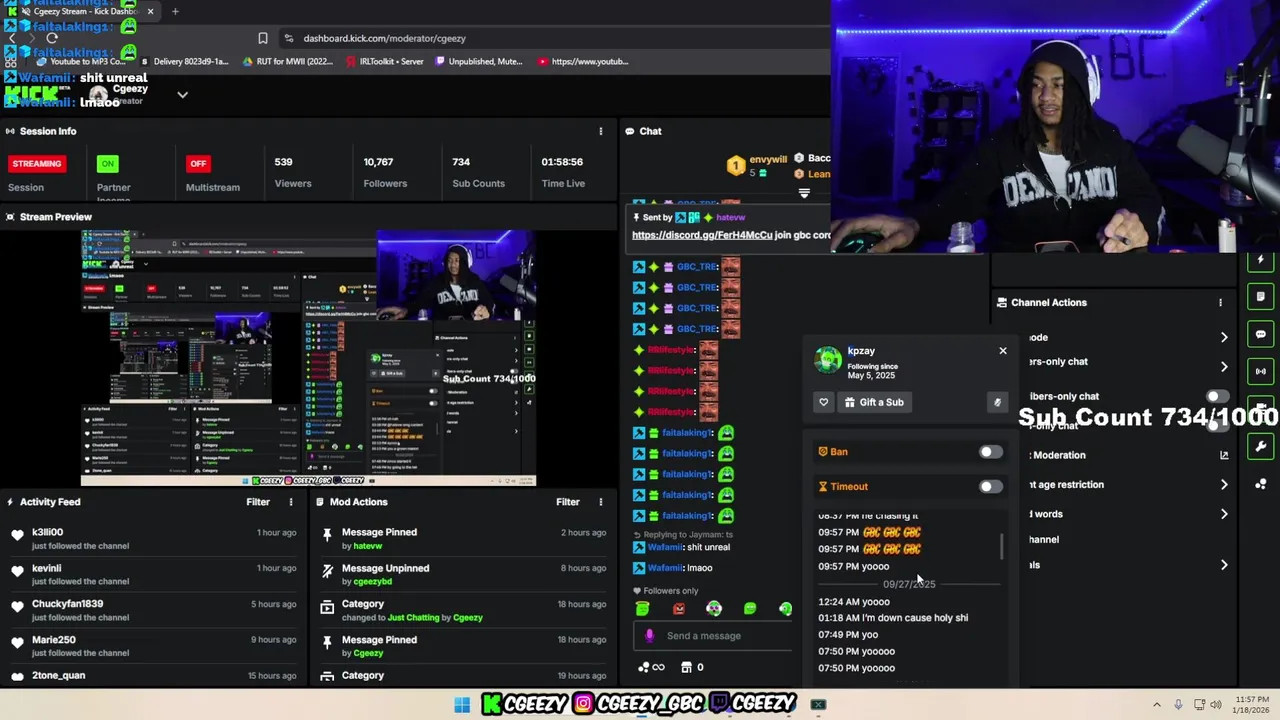The image size is (1280, 720).
Task: Open the Activity Feed Filter
Action: click(x=258, y=502)
